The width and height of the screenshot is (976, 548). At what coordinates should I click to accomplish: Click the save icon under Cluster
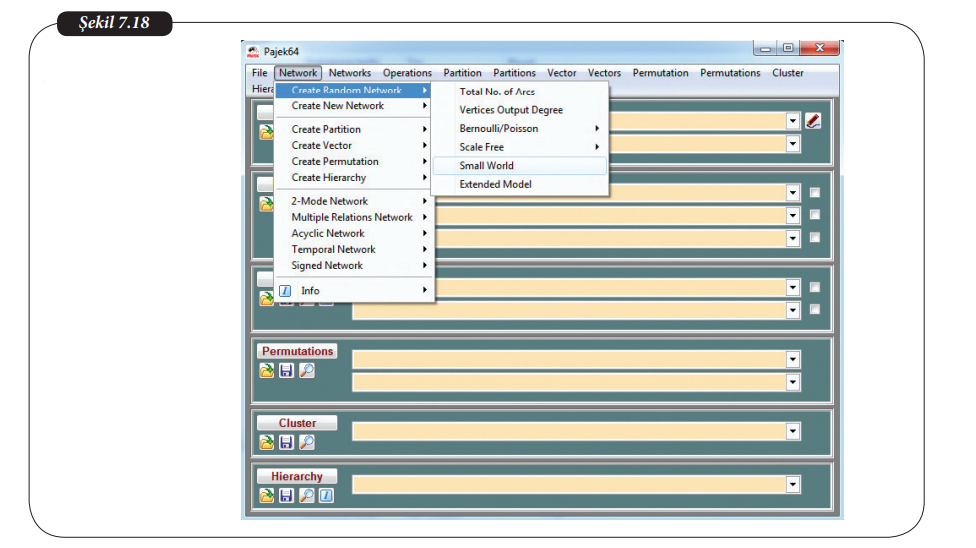click(x=287, y=442)
